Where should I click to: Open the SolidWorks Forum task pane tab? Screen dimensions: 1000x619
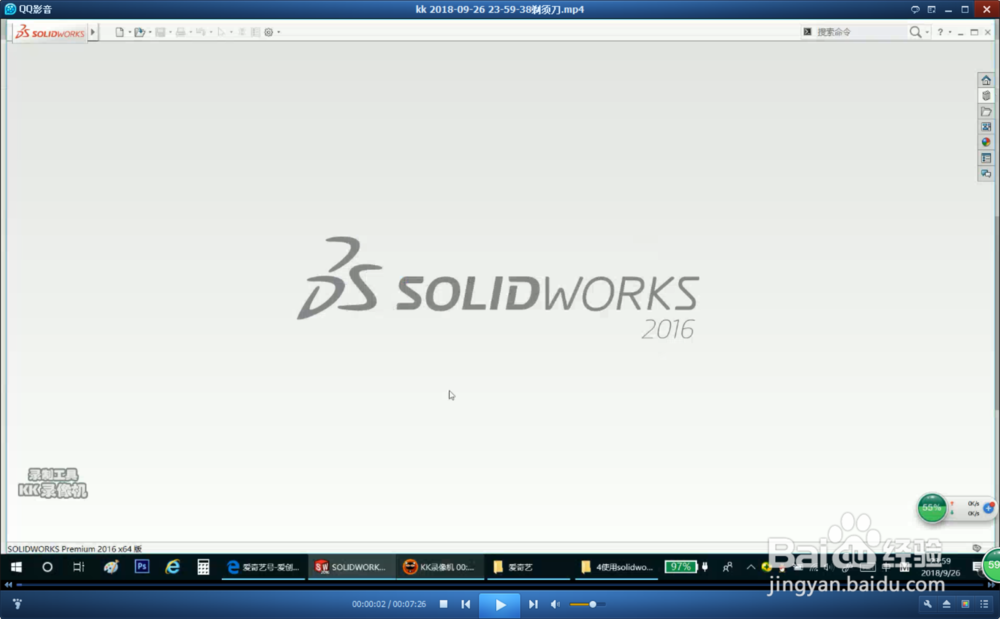pyautogui.click(x=986, y=173)
